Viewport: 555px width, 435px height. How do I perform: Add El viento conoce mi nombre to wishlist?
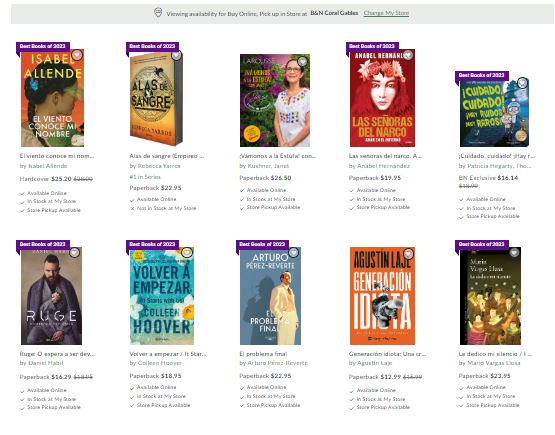(77, 55)
